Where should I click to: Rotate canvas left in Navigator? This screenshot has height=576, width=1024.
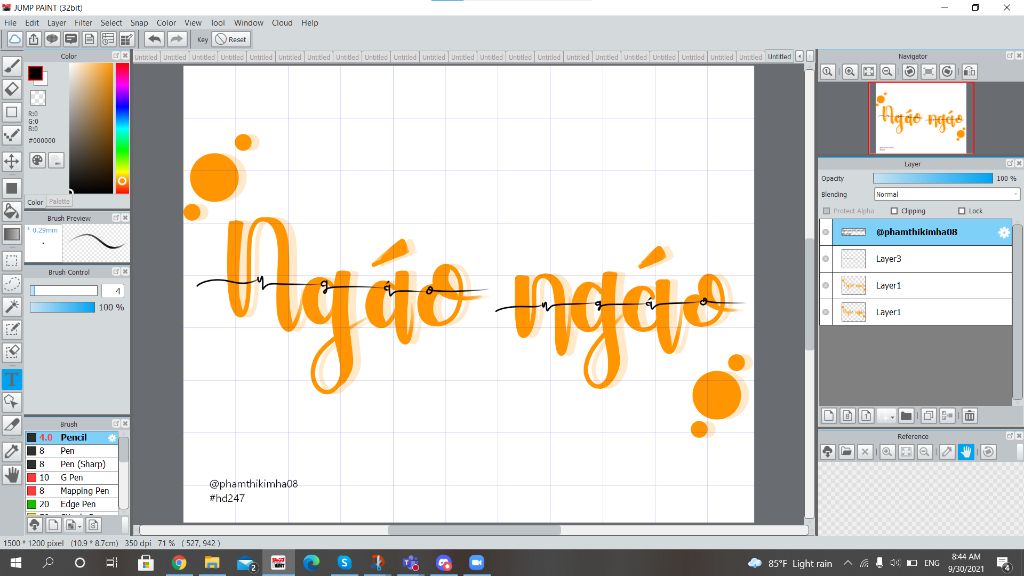point(910,71)
